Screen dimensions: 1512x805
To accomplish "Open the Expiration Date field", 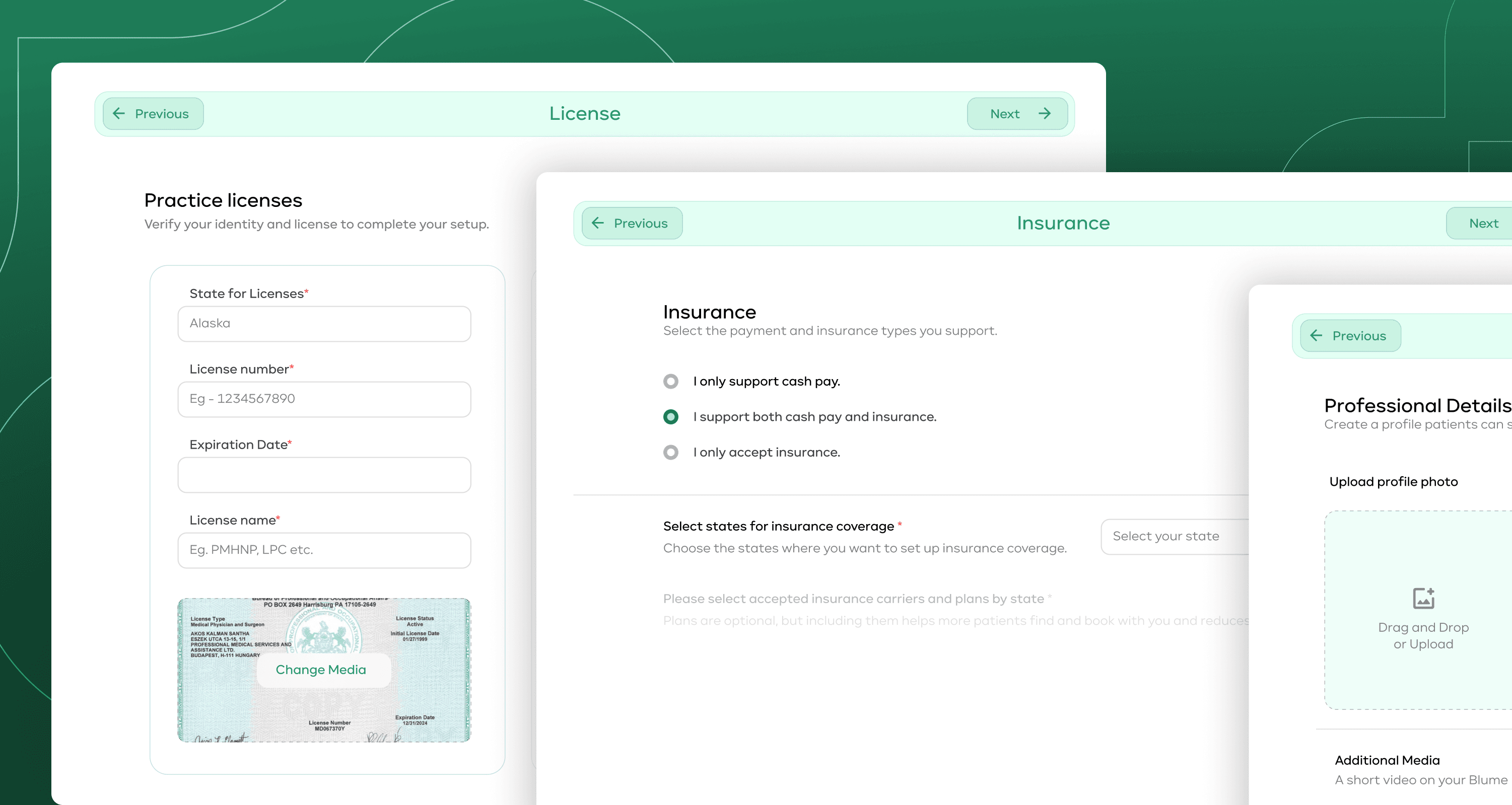I will pos(324,475).
